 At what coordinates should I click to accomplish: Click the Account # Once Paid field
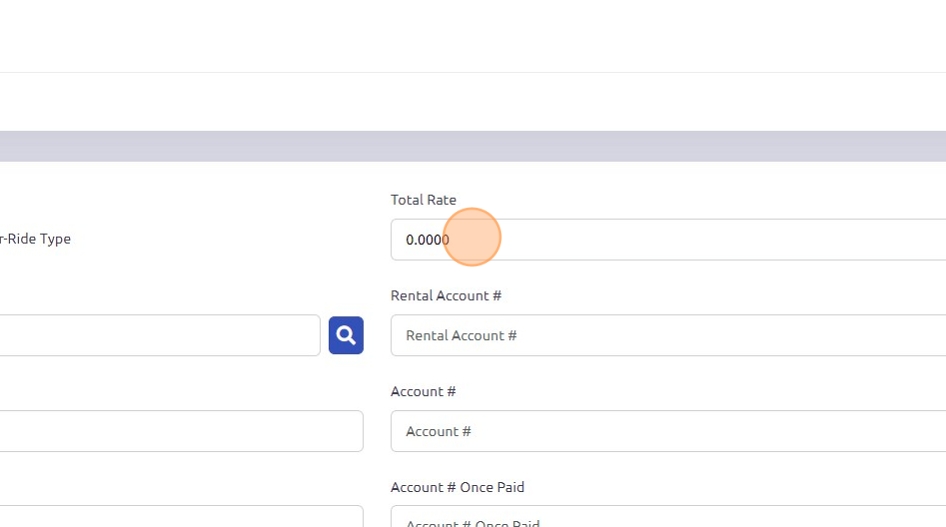(x=668, y=517)
